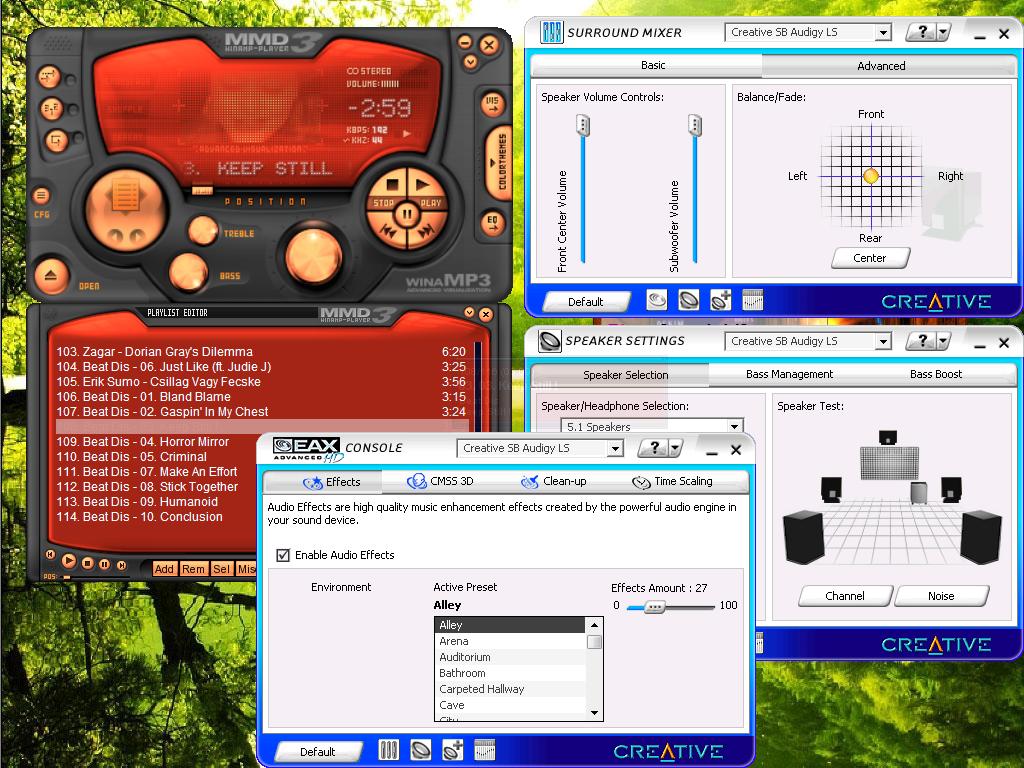Open graphic equalizer icon in Surround Mixer toolbar

[x=752, y=300]
